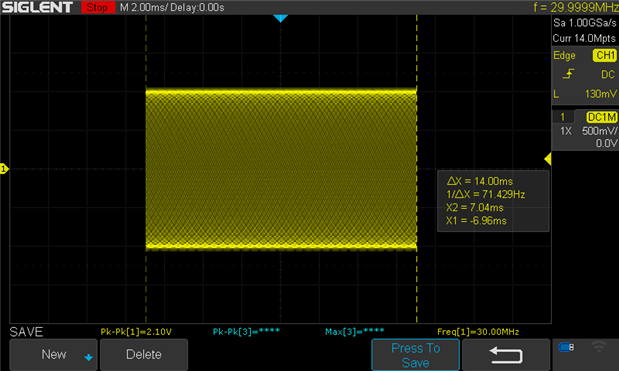Click the rising edge trigger slope icon
The width and height of the screenshot is (619, 371).
coord(568,74)
